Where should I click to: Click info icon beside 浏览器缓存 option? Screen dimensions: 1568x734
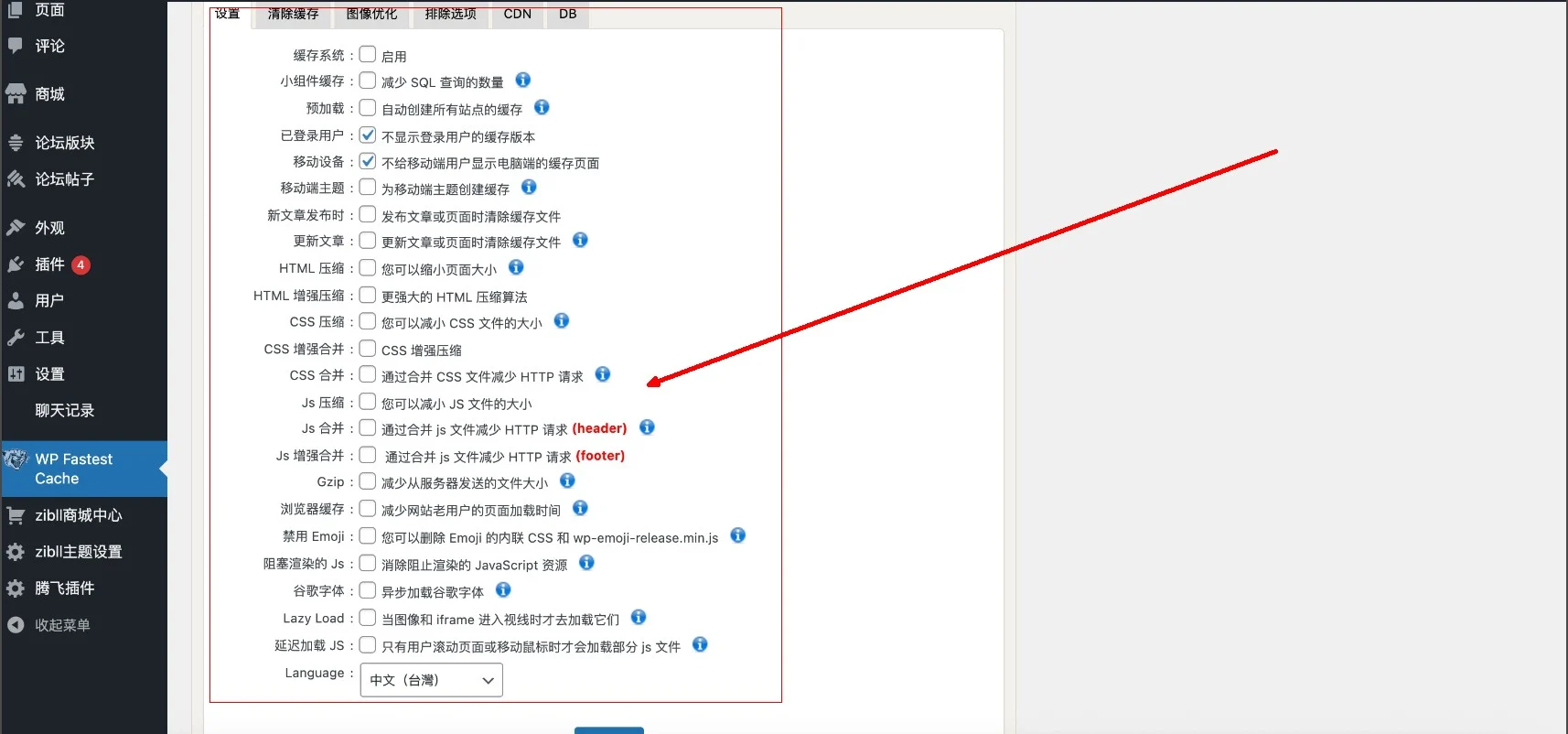pyautogui.click(x=580, y=508)
